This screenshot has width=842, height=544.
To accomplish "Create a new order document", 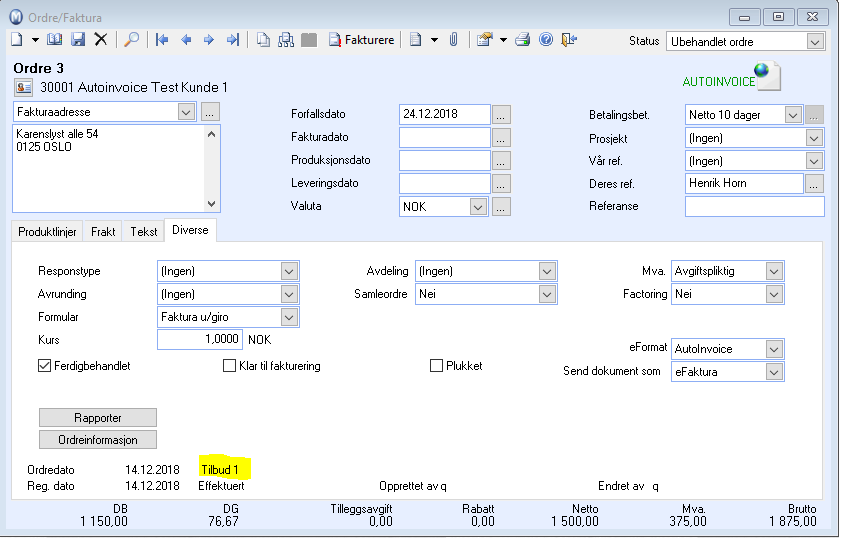I will 17,40.
